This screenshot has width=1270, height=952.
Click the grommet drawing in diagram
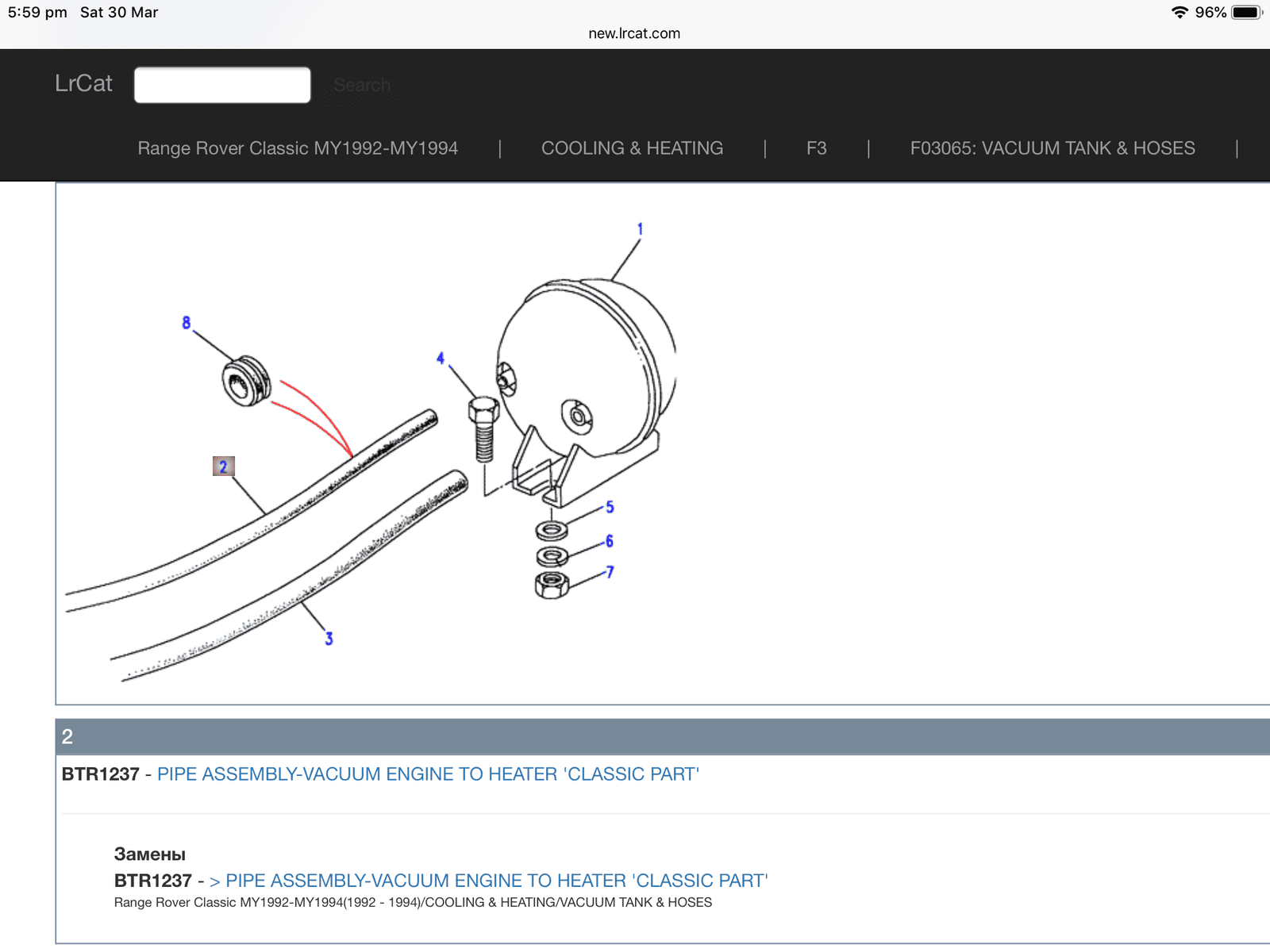[246, 382]
